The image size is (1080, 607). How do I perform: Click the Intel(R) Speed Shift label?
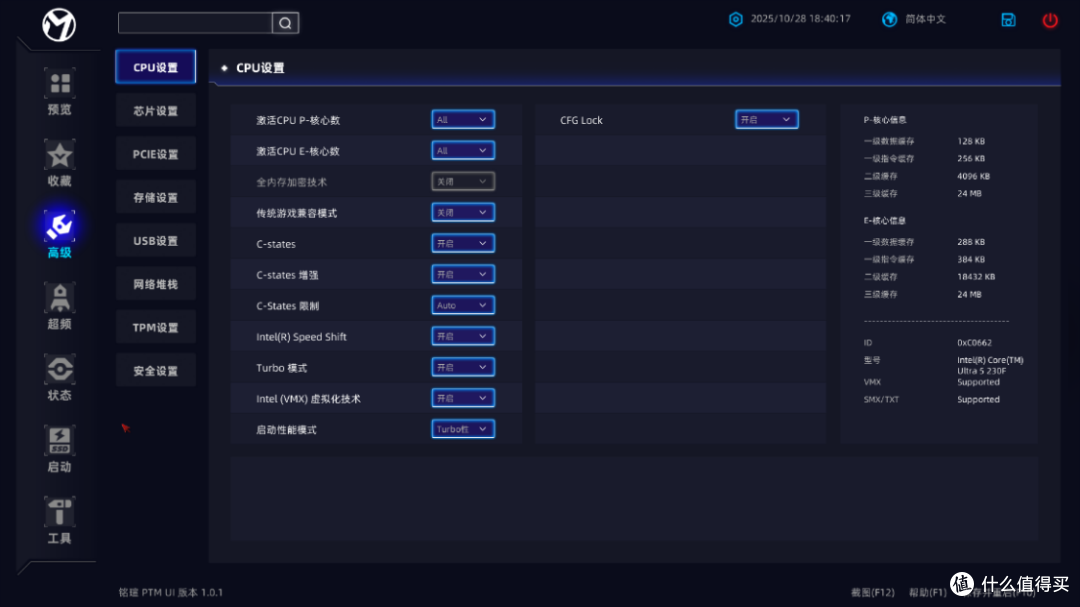301,337
